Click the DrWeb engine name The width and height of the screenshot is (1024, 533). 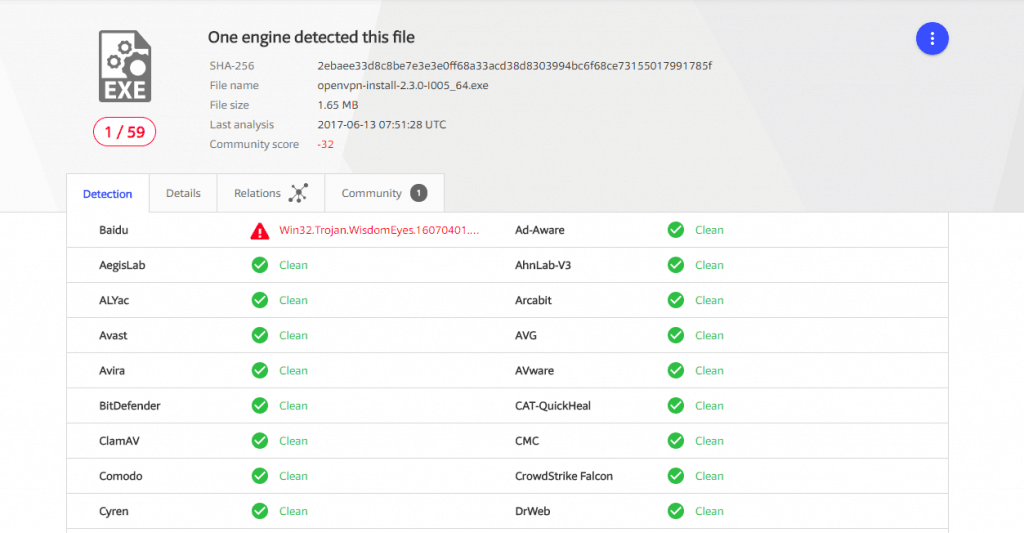pyautogui.click(x=533, y=511)
